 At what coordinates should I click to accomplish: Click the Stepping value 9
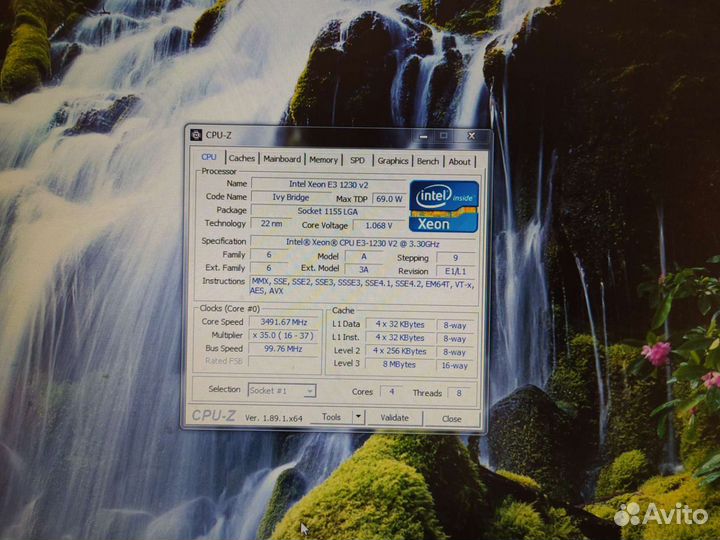(456, 258)
